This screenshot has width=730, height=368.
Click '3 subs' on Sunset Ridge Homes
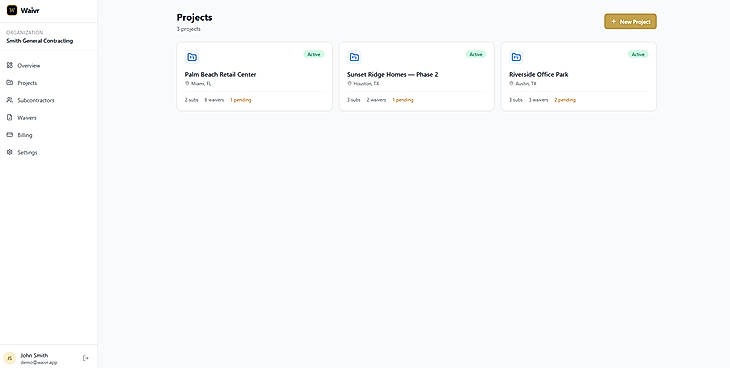point(353,100)
